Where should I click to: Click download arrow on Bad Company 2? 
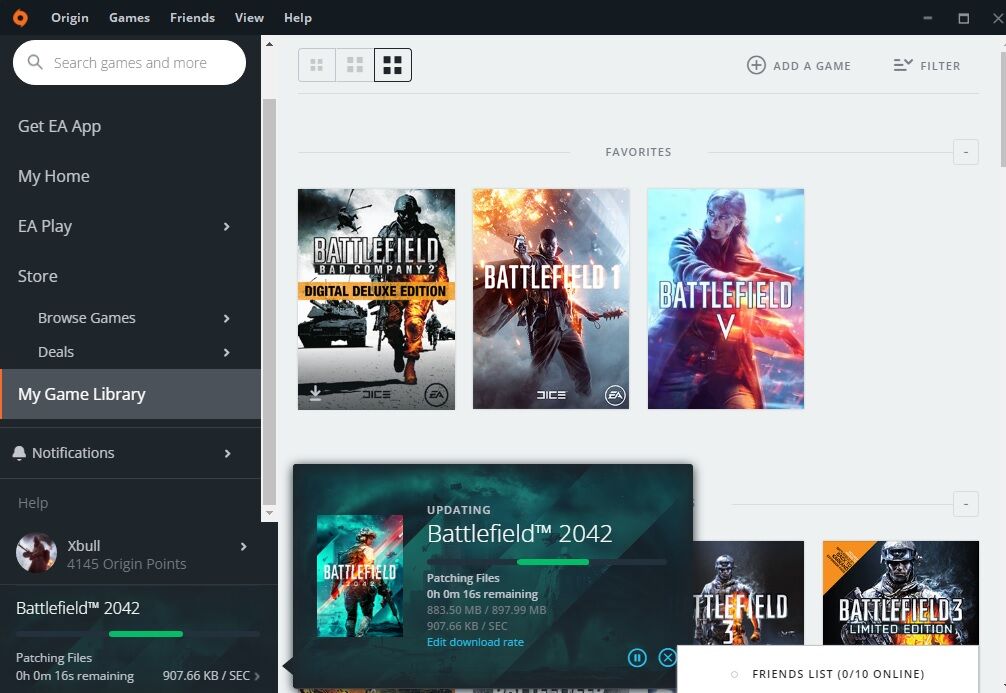pos(315,392)
